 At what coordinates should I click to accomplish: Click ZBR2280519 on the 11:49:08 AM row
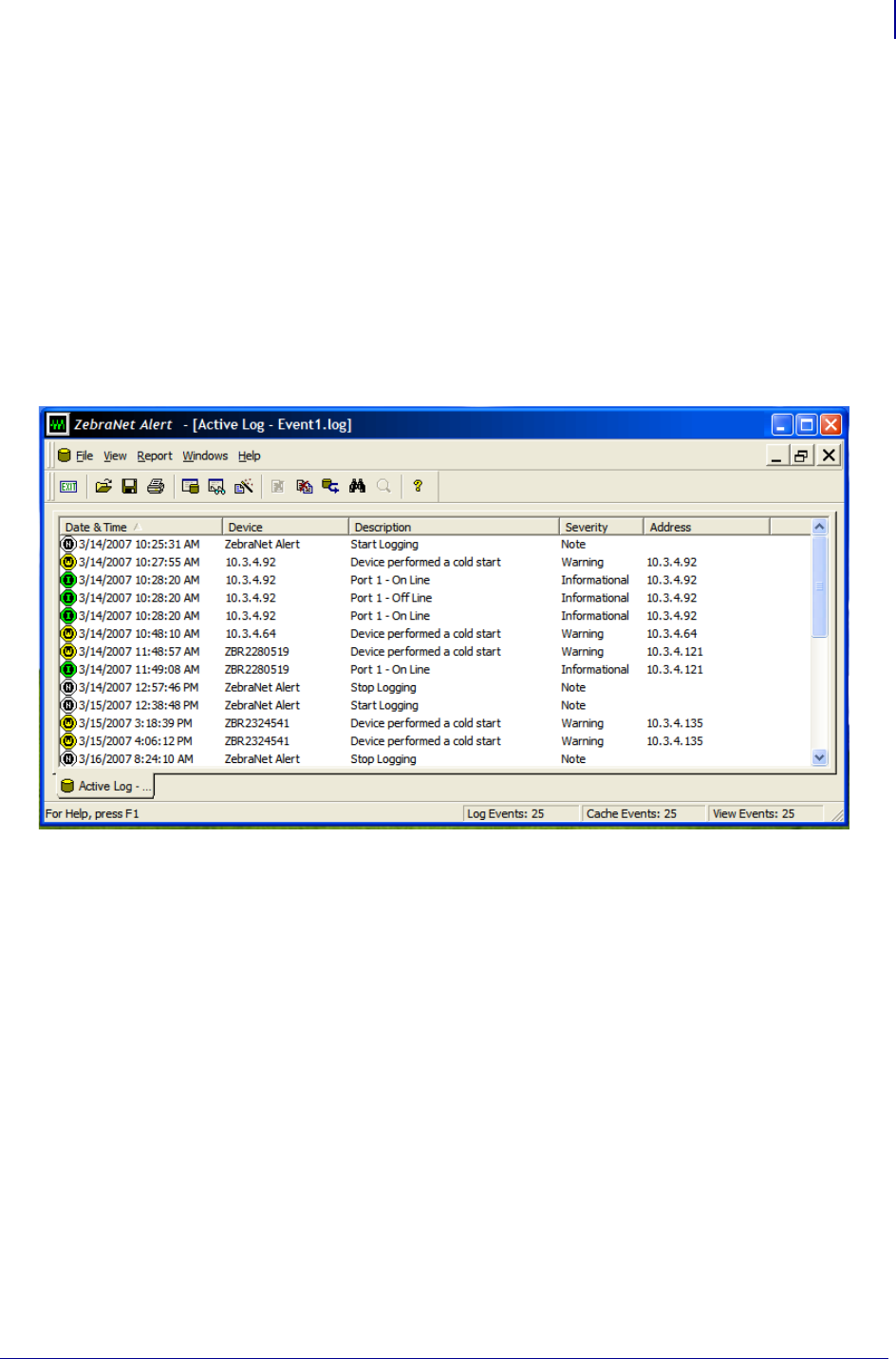pos(257,670)
